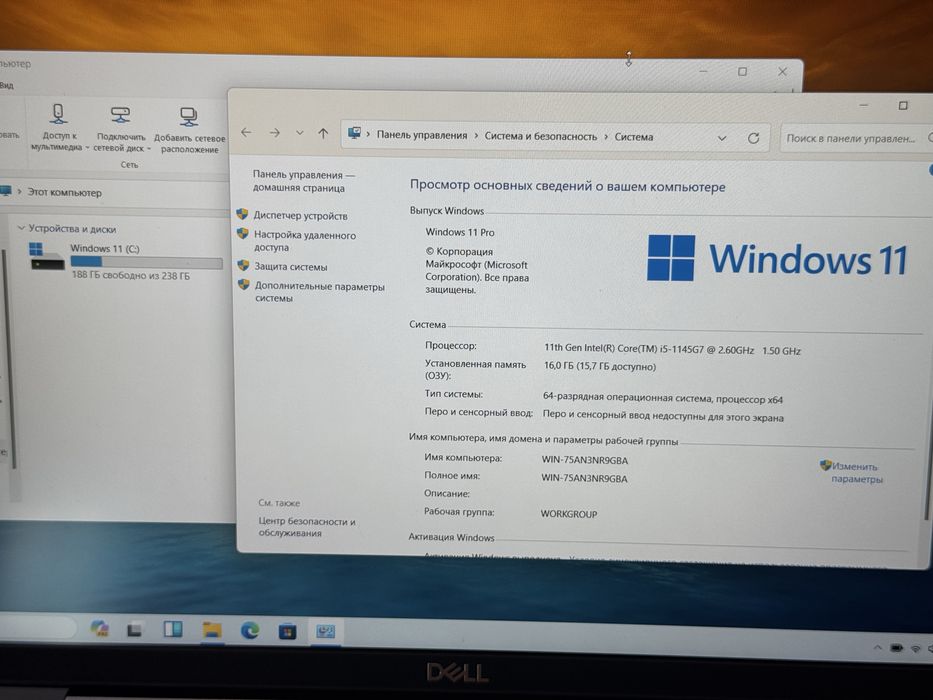Select computer name value next to 'Имя компьютера:'
This screenshot has height=700, width=933.
coord(584,460)
